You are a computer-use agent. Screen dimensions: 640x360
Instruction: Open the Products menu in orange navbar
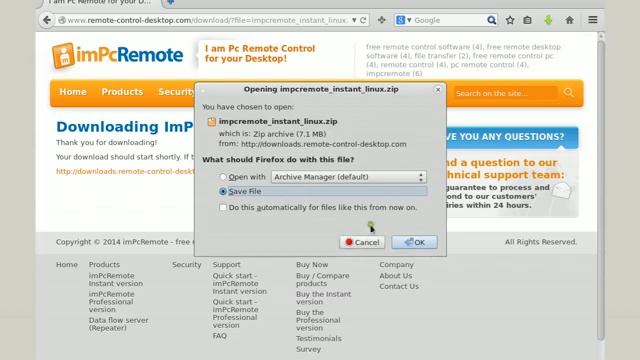coord(122,92)
